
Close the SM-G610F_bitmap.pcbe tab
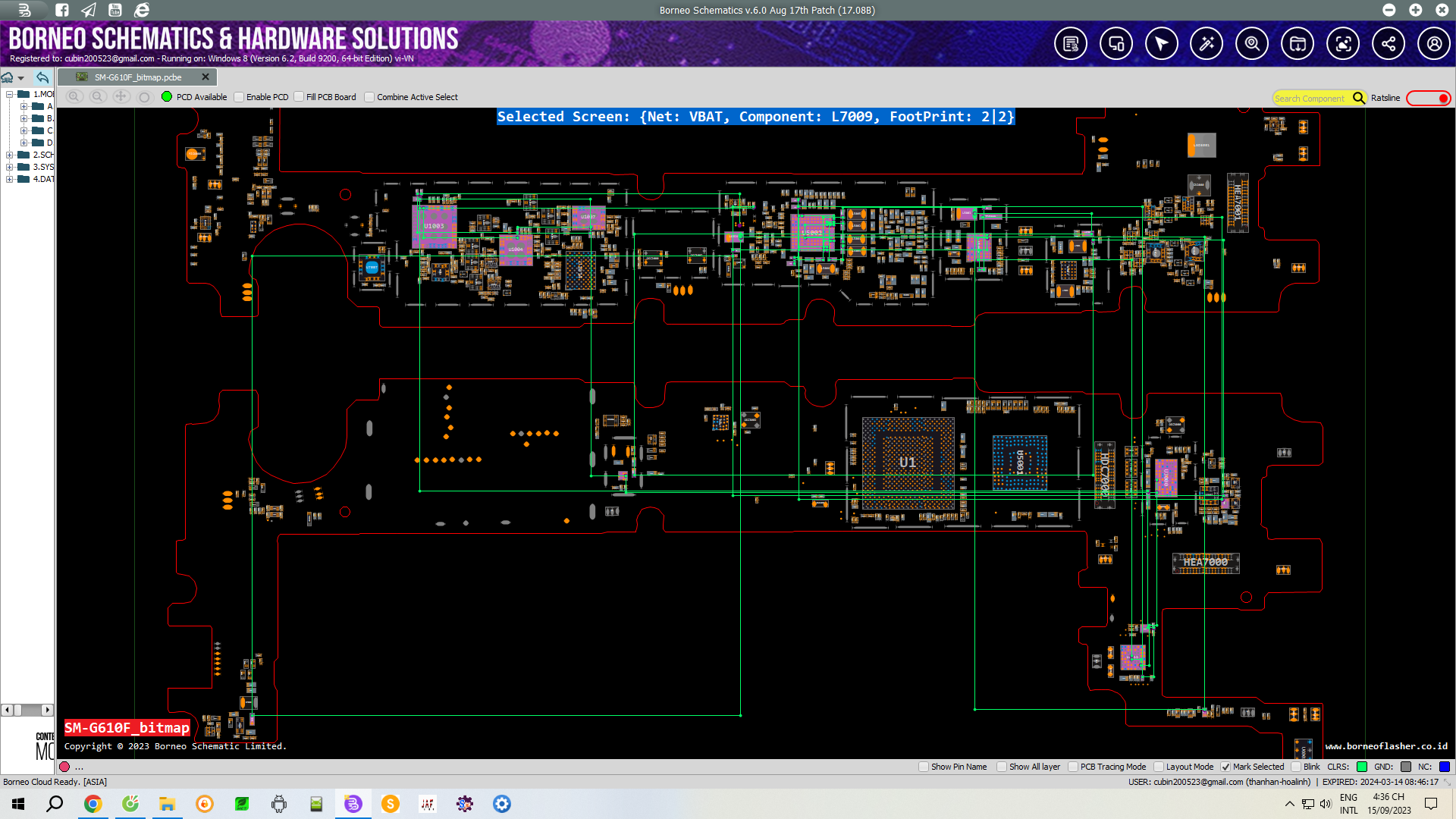point(206,77)
